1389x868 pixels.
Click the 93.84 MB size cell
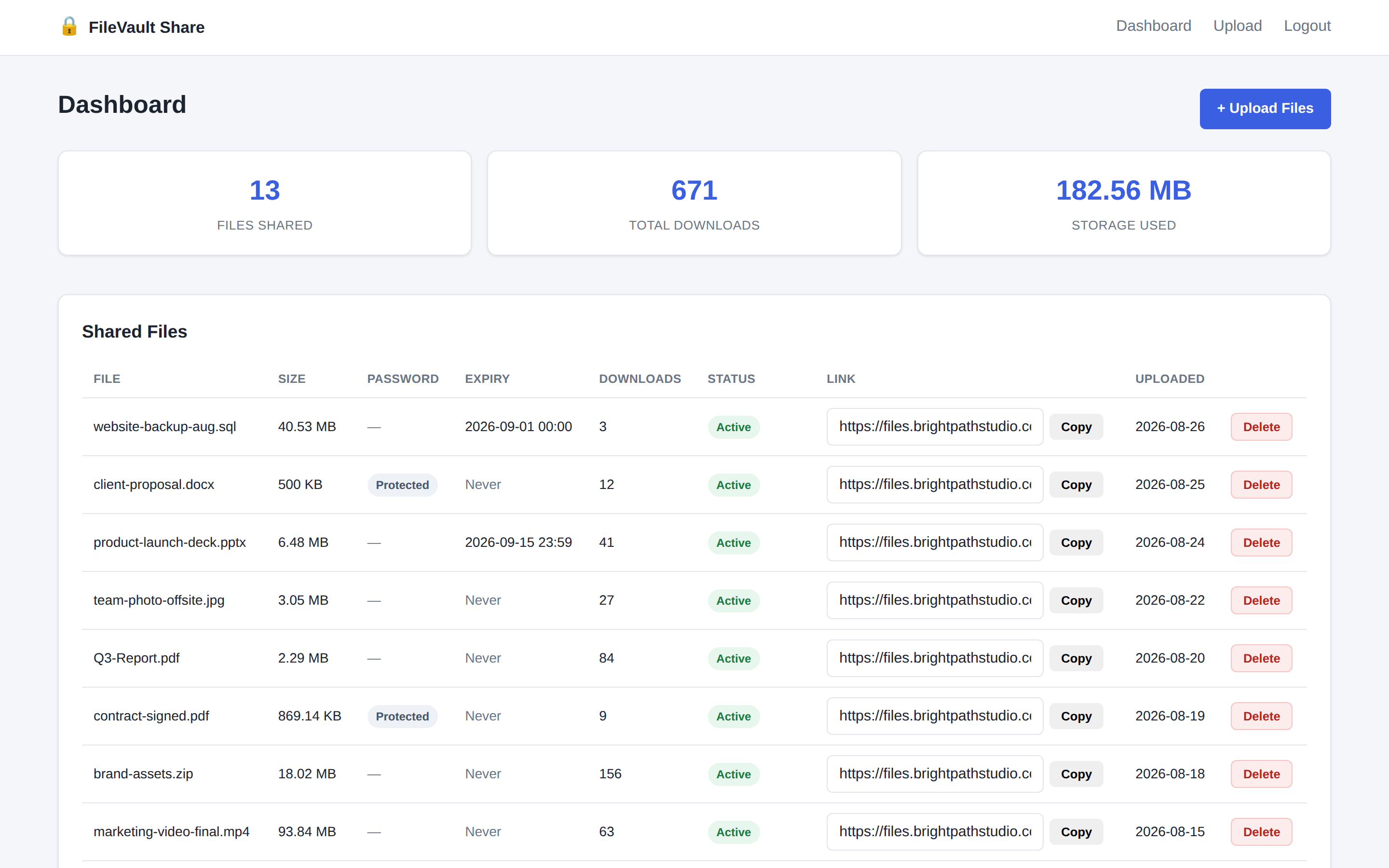point(307,832)
